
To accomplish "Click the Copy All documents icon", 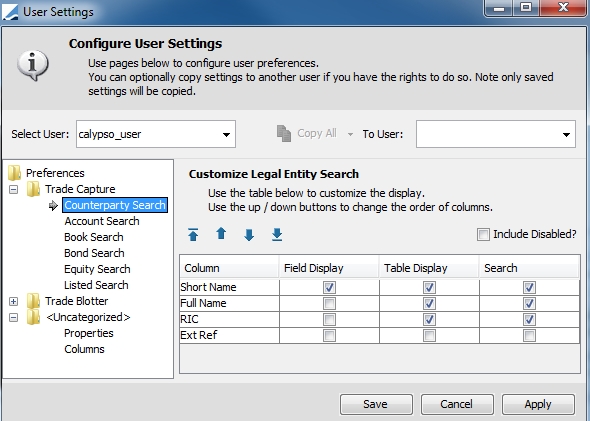I will coord(284,134).
